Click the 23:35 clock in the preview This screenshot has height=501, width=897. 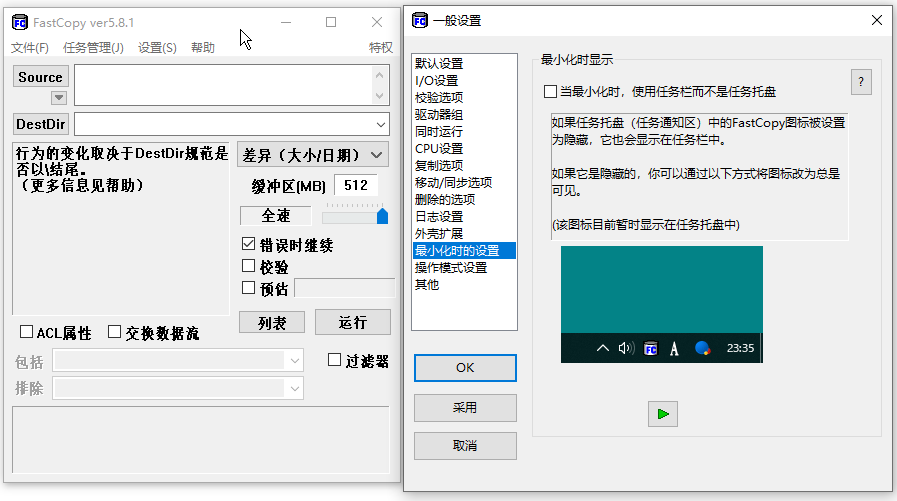(x=740, y=348)
